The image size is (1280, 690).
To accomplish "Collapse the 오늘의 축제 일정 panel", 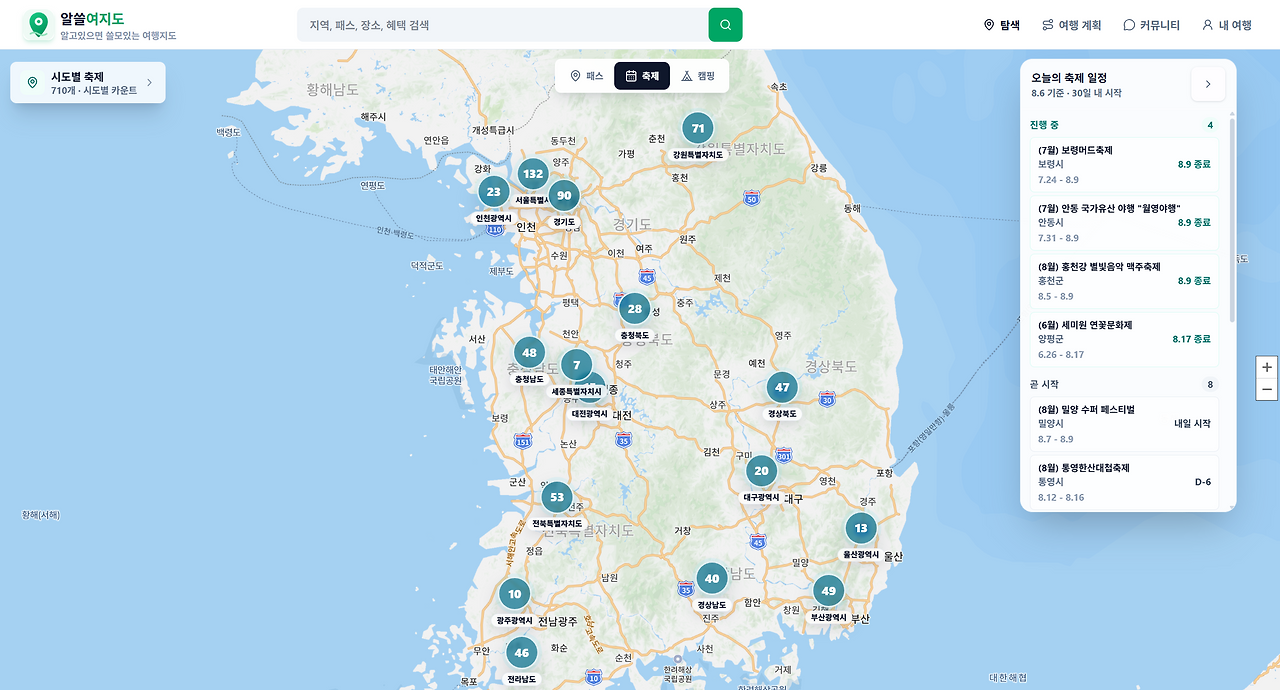I will (x=1208, y=84).
